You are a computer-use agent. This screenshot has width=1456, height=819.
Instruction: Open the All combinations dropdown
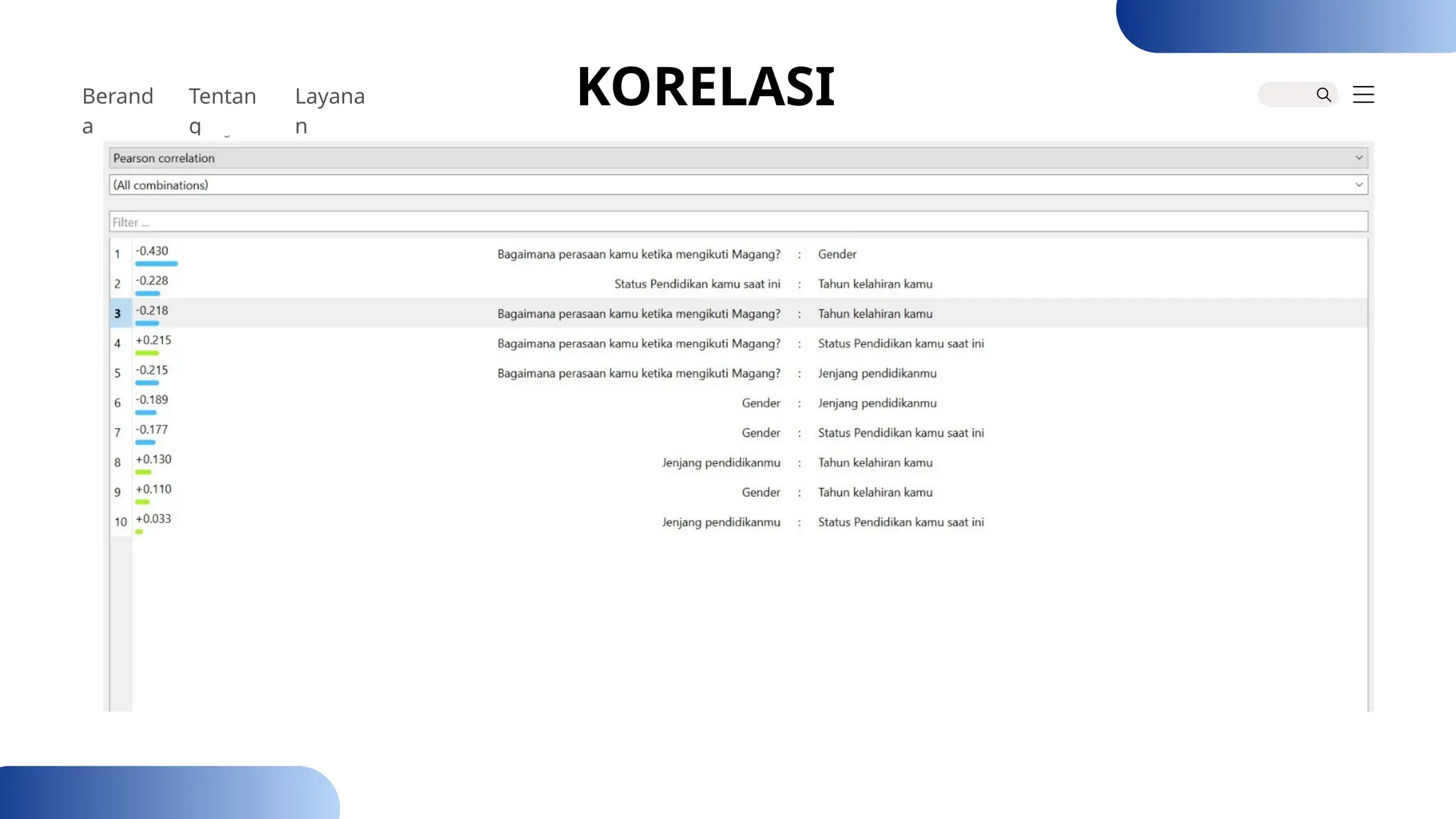(x=737, y=185)
